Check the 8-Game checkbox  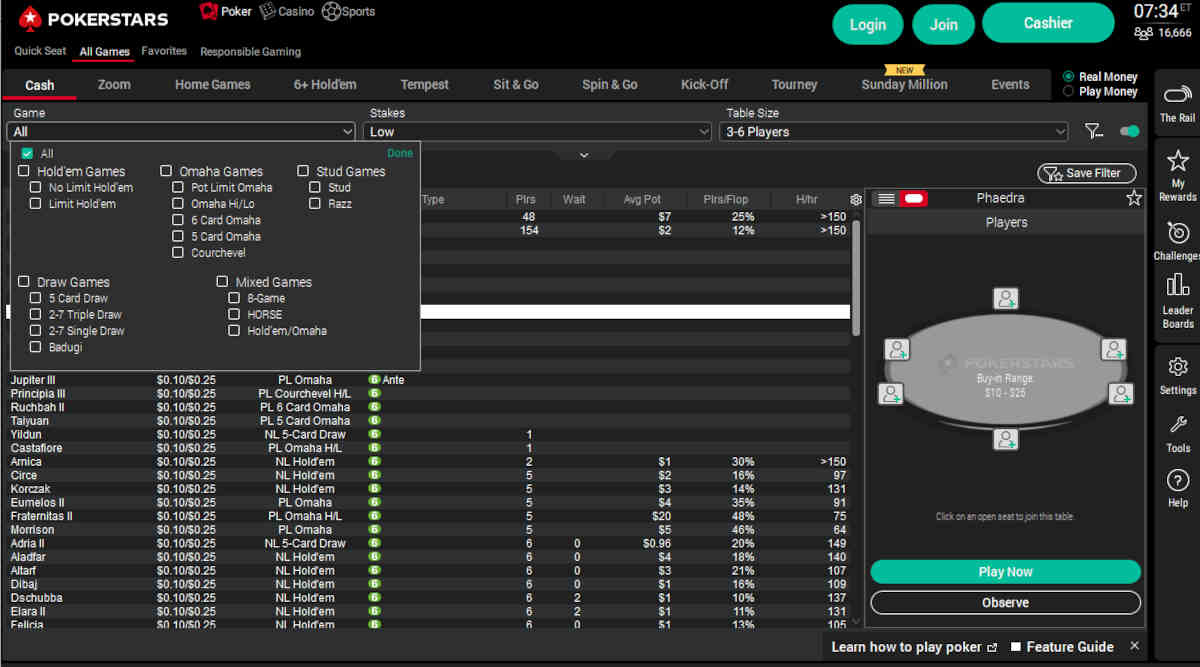coord(234,298)
